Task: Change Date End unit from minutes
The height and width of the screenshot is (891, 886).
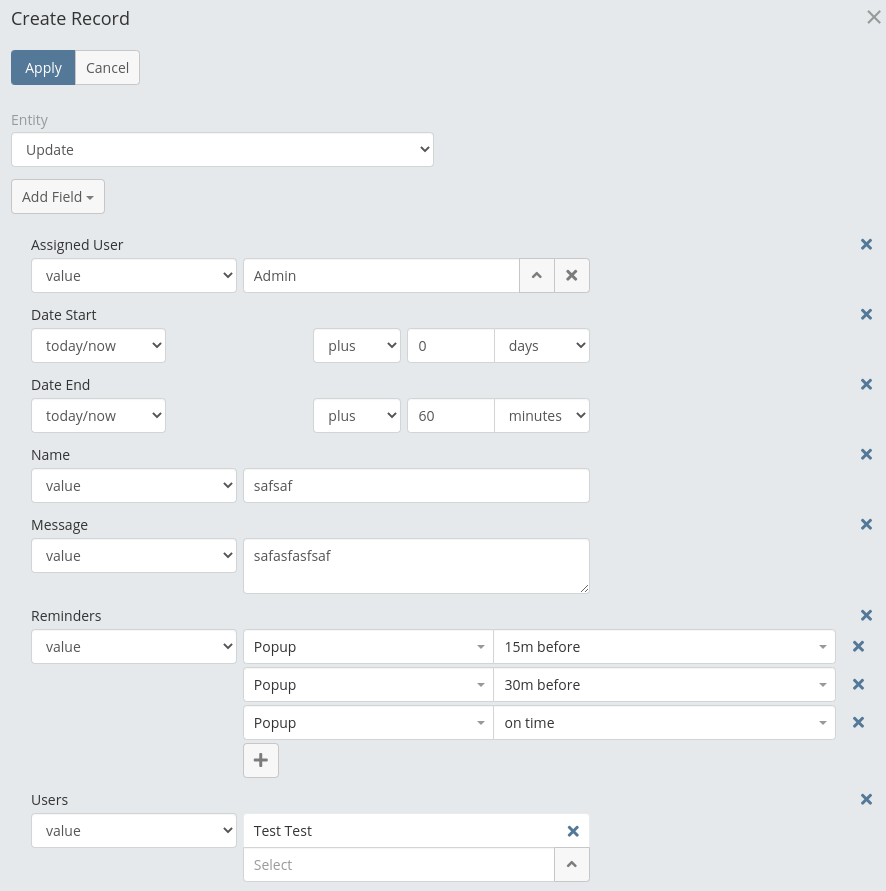Action: (x=541, y=416)
